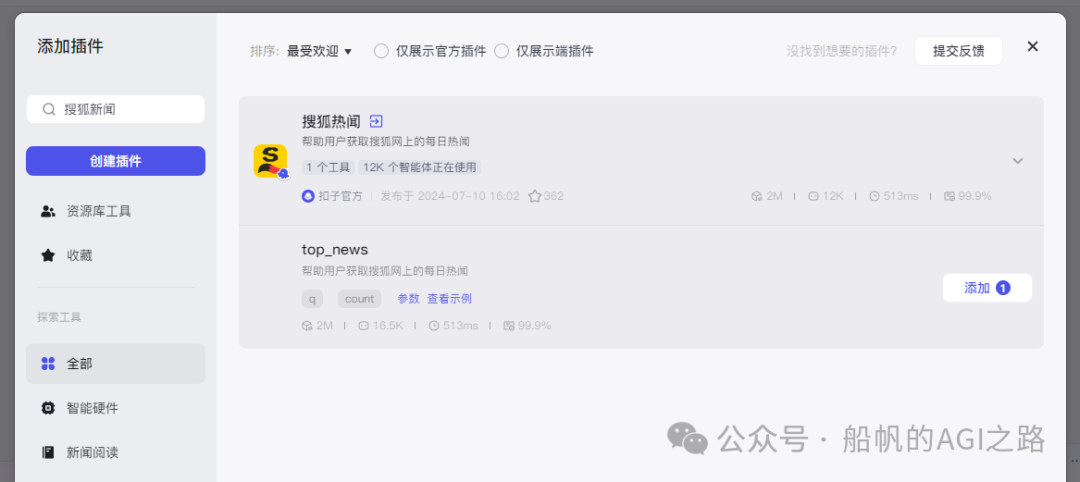Open the 查看示例 link
Image resolution: width=1080 pixels, height=482 pixels.
point(449,299)
